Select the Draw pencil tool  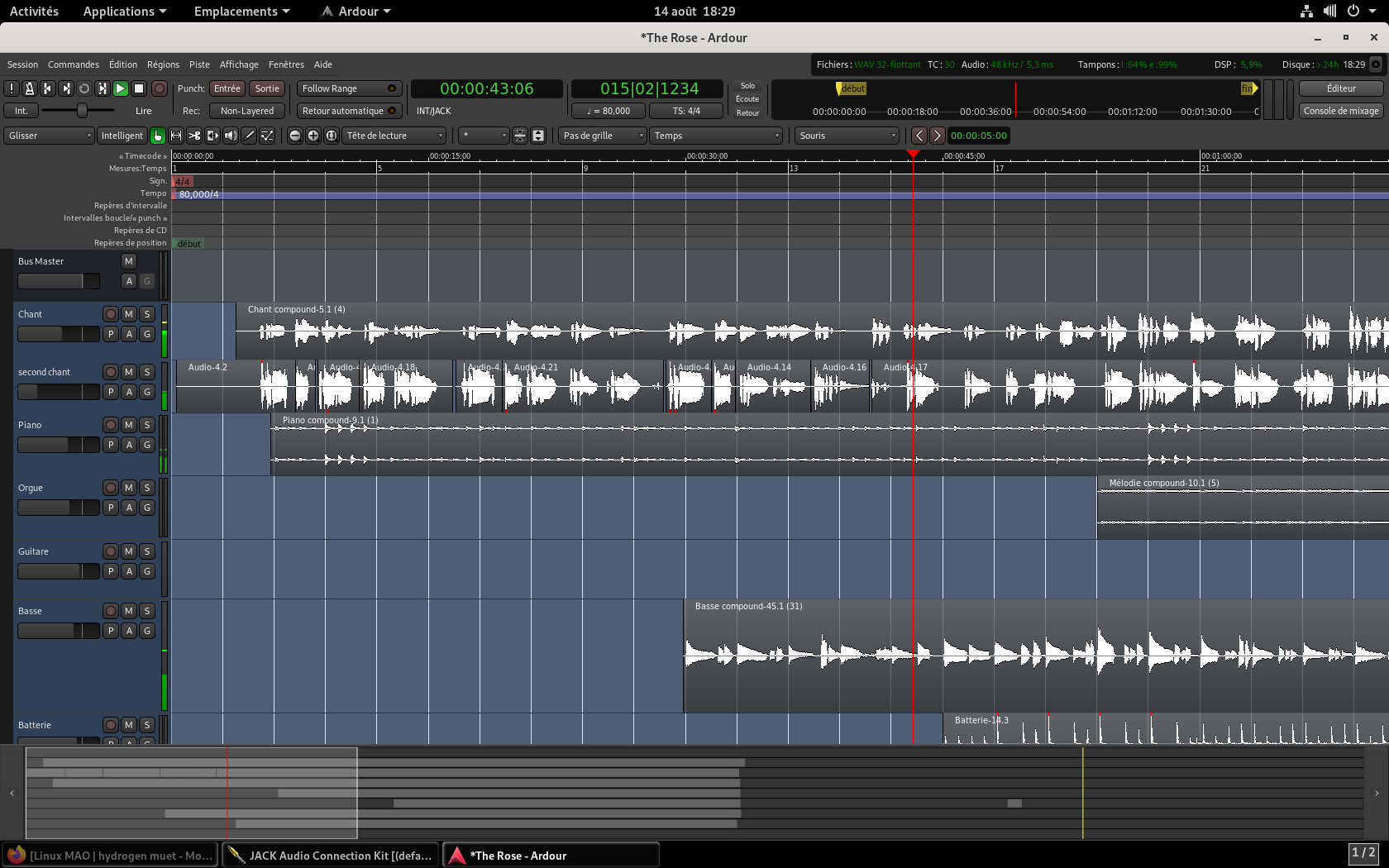[x=249, y=136]
